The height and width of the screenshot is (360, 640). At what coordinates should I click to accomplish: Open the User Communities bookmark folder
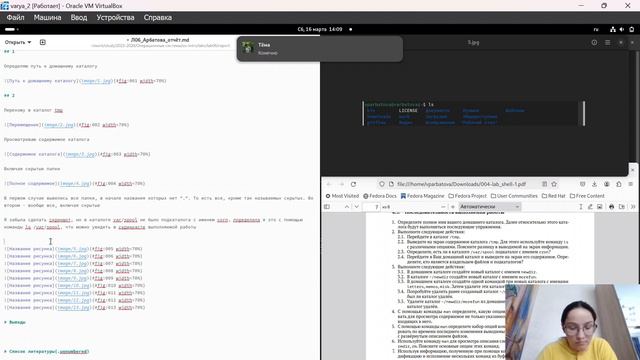tap(514, 196)
